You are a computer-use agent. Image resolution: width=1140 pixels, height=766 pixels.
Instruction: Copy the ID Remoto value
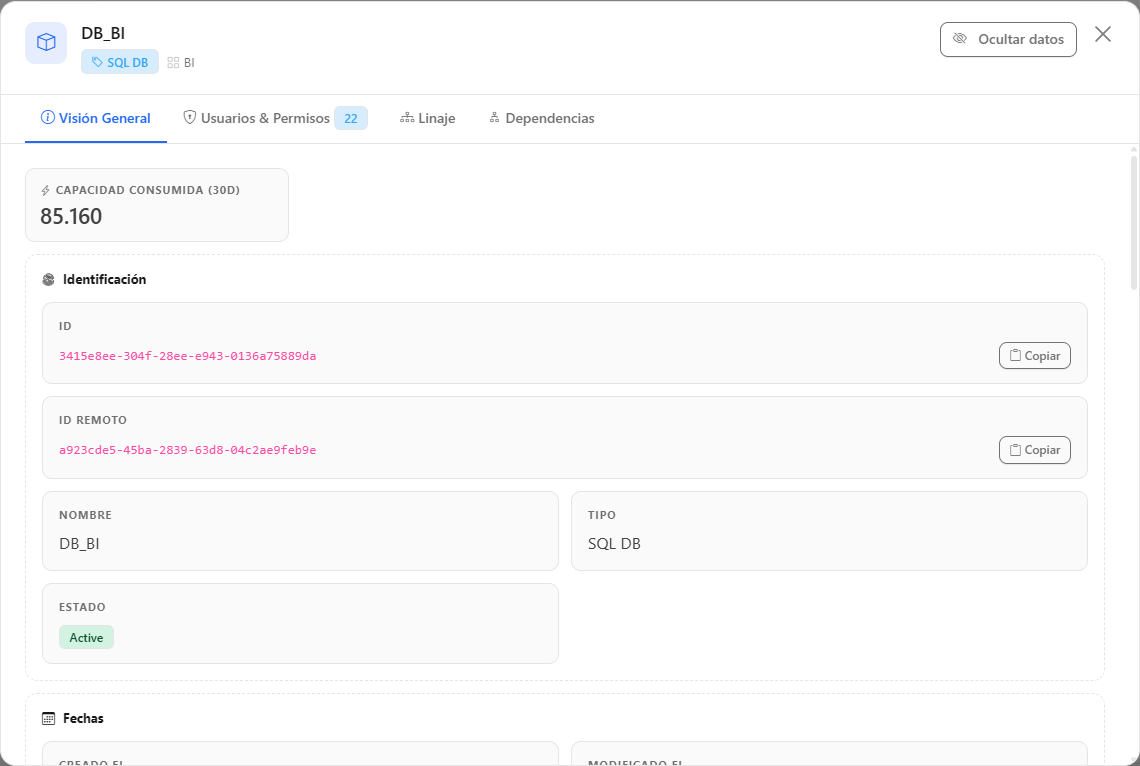click(x=1034, y=450)
